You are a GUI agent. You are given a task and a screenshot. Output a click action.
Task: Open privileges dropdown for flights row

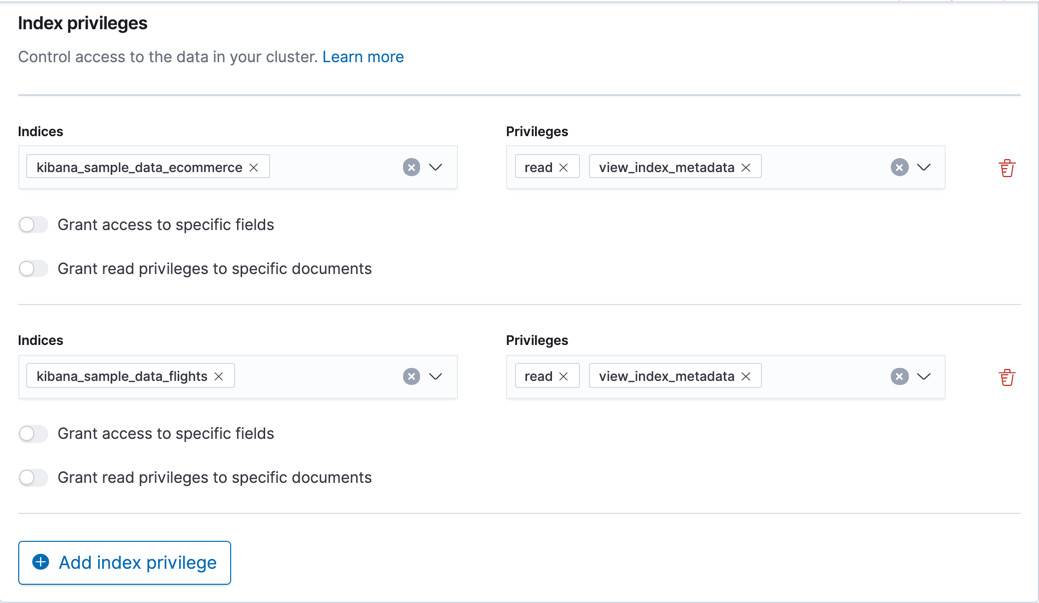pyautogui.click(x=924, y=376)
